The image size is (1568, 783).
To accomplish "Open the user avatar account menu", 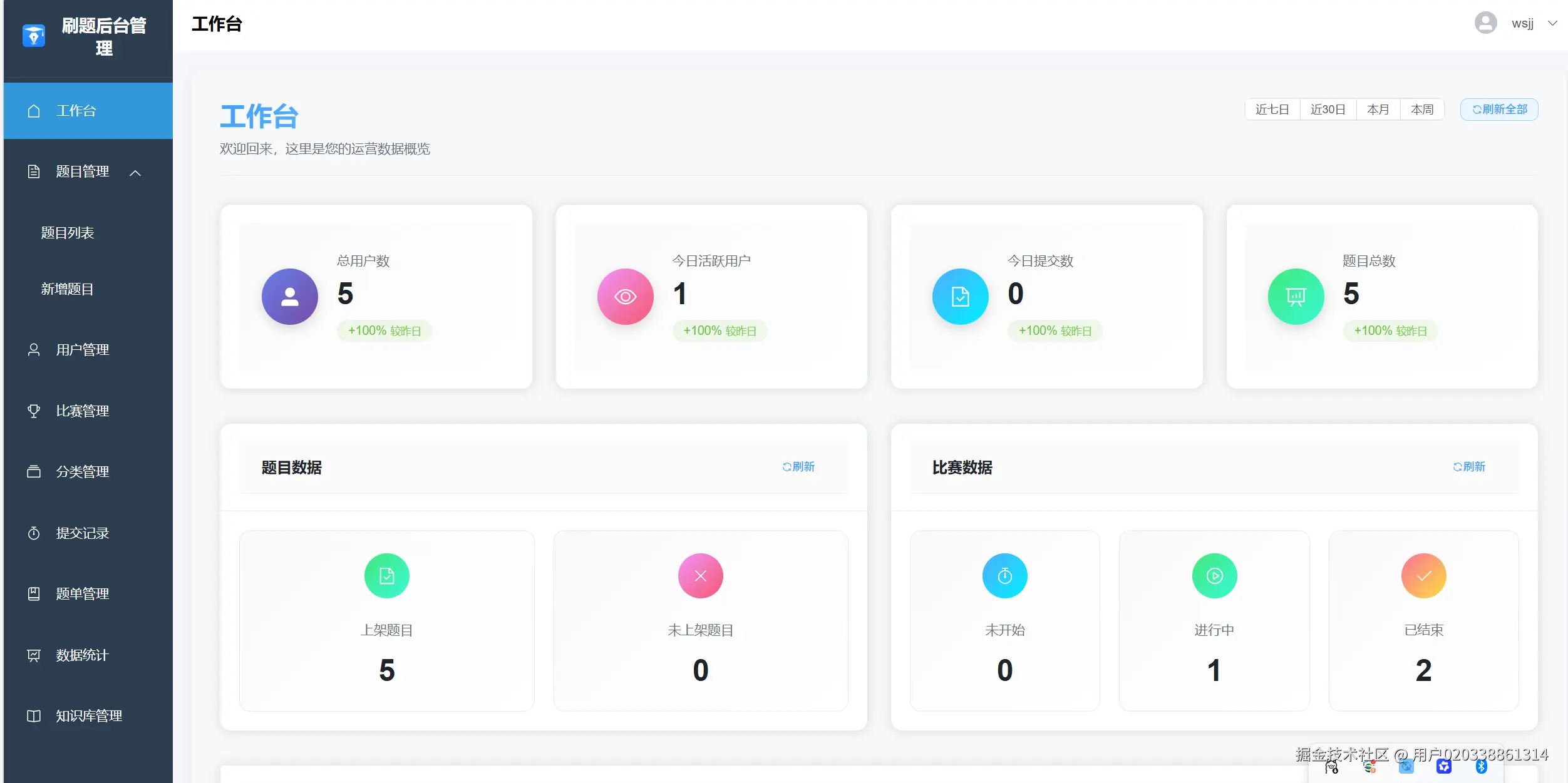I will (x=1485, y=24).
